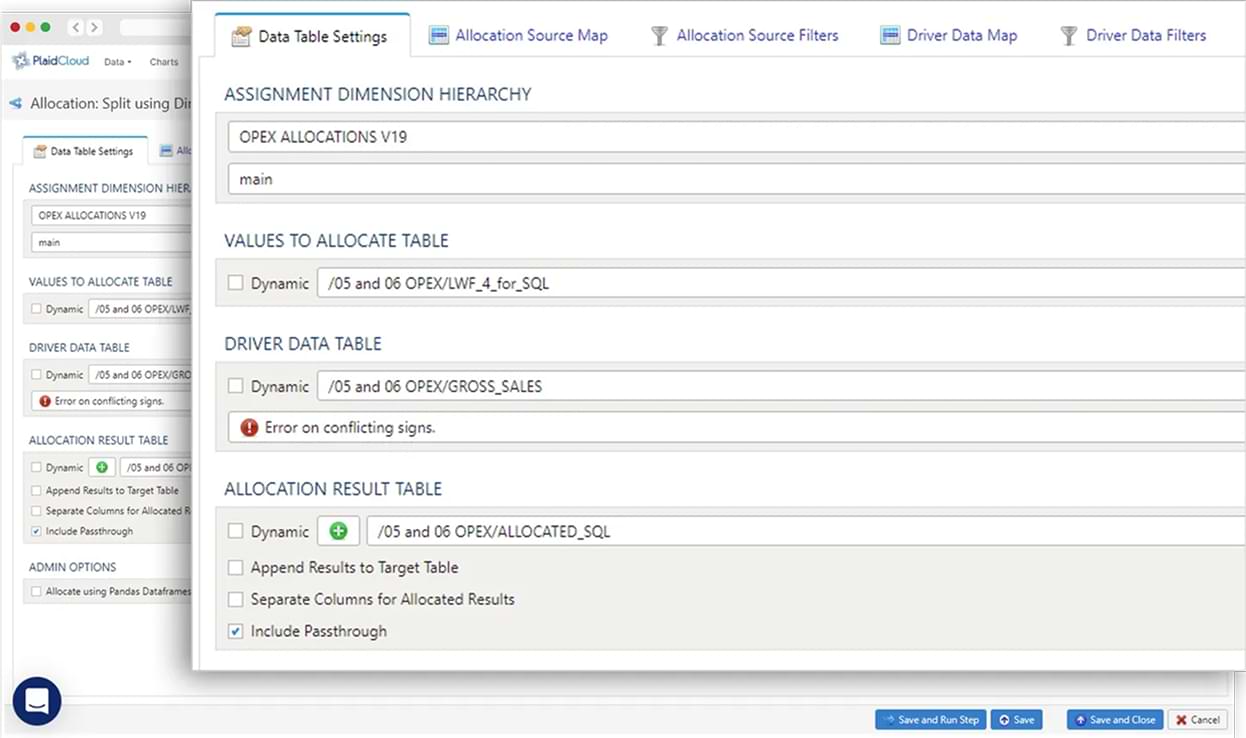Image resolution: width=1246 pixels, height=738 pixels.
Task: Toggle Dynamic checkbox for Values to Allocate Table
Action: pos(236,283)
